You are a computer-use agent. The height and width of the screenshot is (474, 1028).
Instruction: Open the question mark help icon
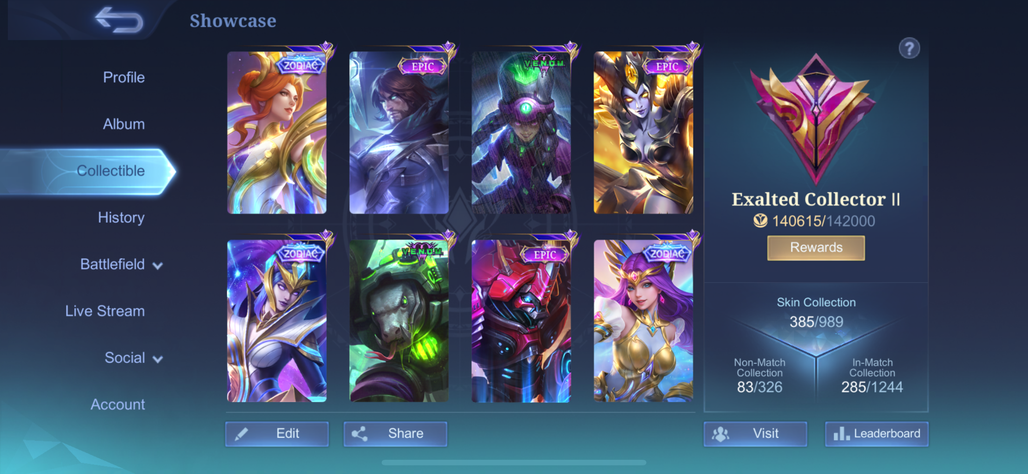909,49
